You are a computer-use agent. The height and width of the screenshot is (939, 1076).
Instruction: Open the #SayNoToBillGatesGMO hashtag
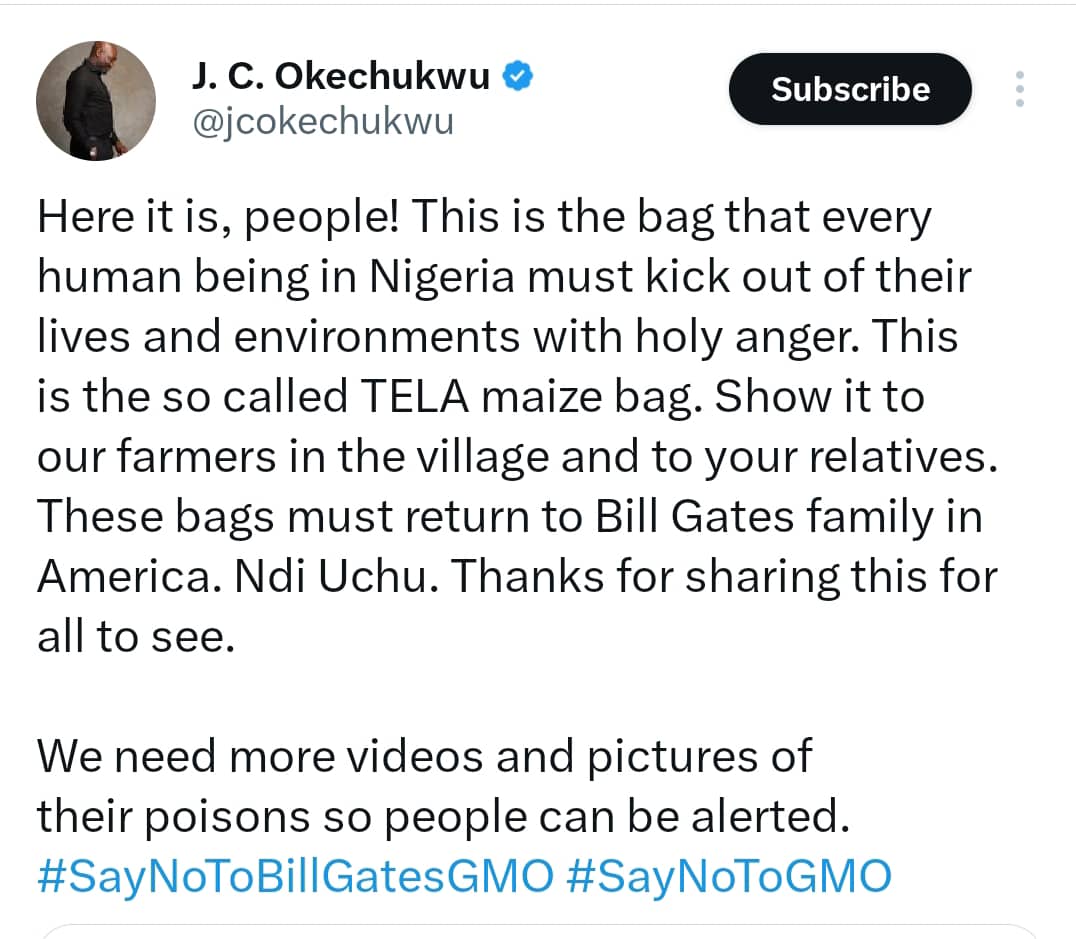click(295, 876)
